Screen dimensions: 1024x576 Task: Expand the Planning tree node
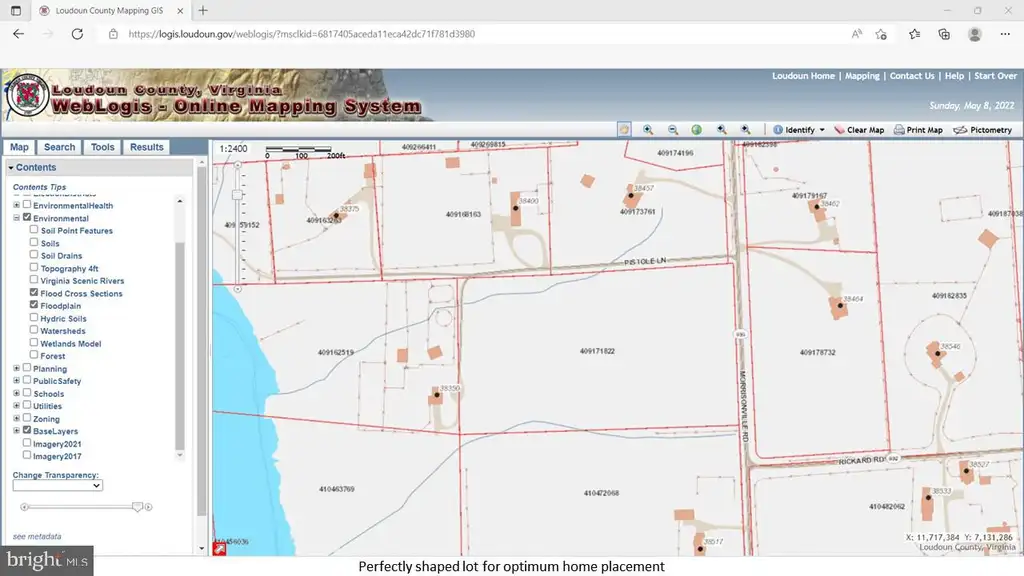(x=16, y=368)
